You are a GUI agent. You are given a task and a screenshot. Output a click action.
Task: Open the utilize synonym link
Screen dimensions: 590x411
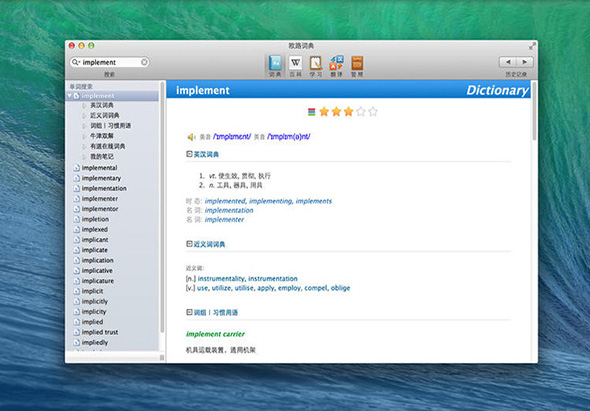click(221, 288)
